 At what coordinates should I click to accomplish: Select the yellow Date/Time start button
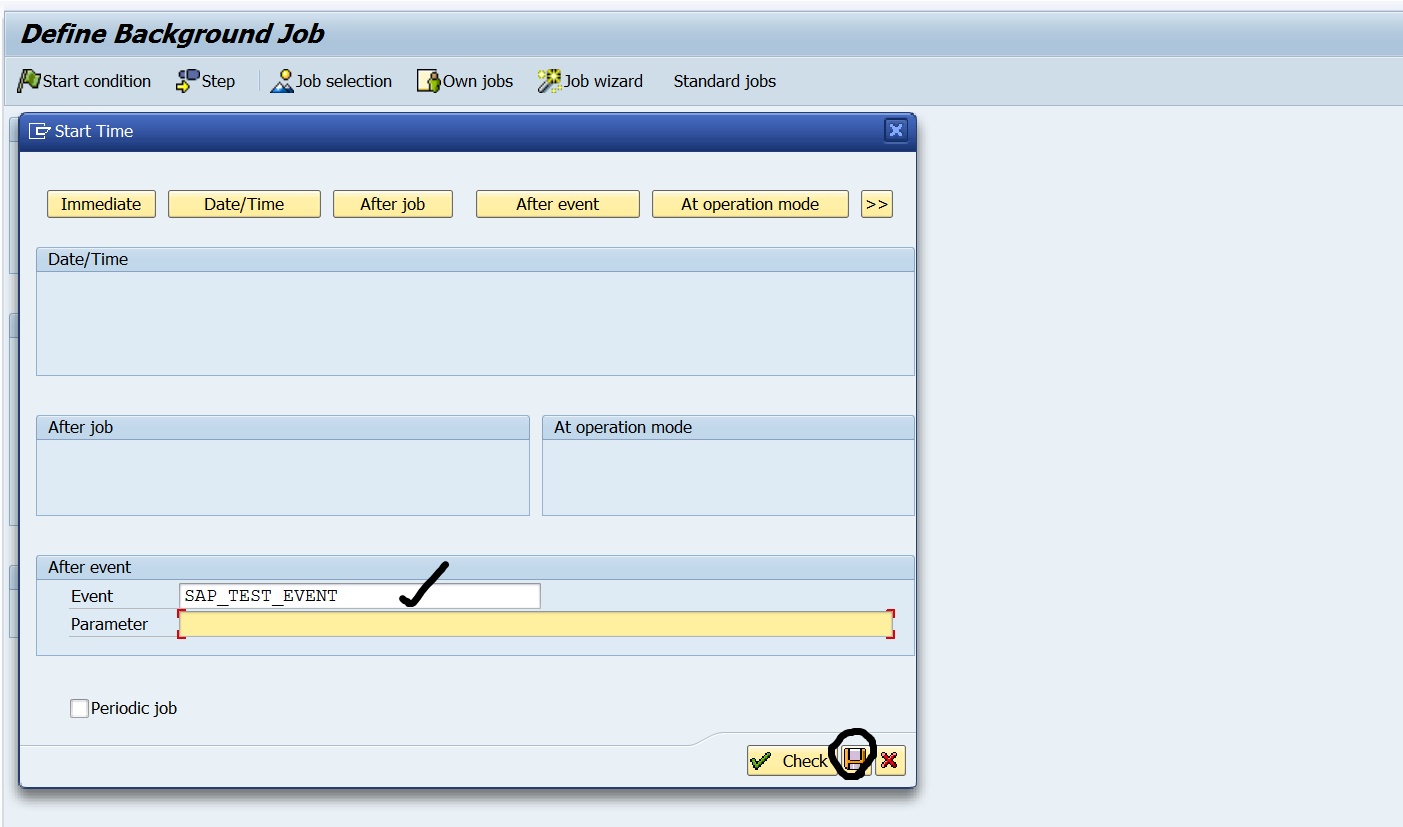pos(244,204)
